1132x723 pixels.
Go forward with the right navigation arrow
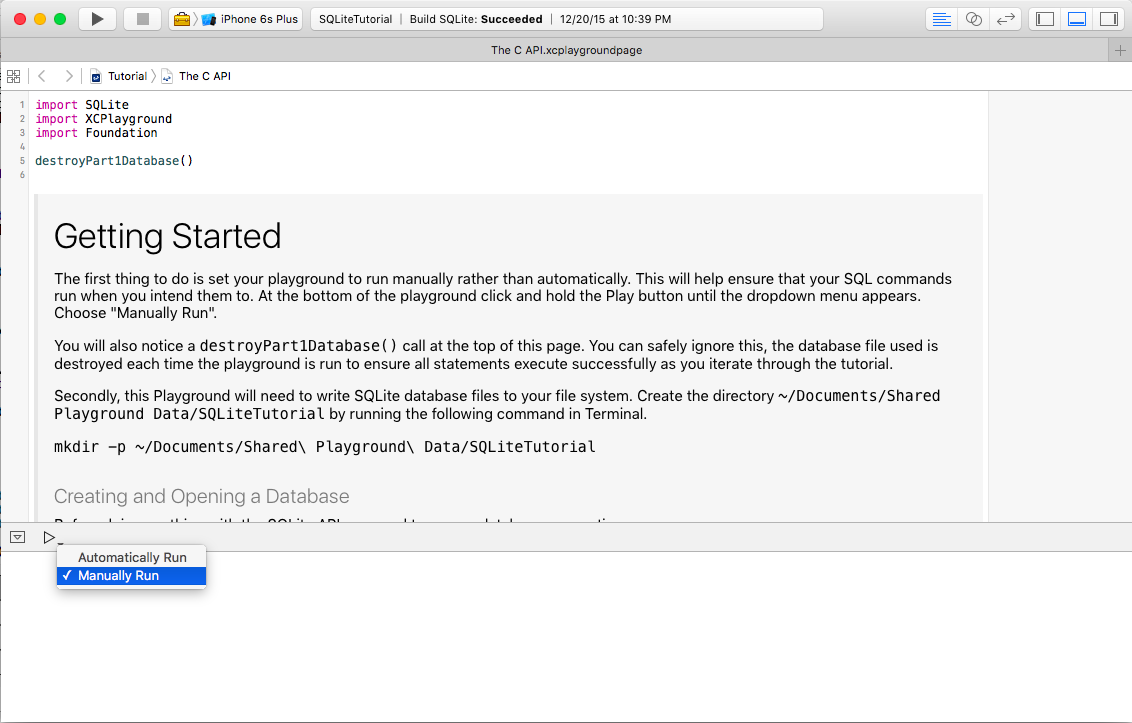coord(68,76)
